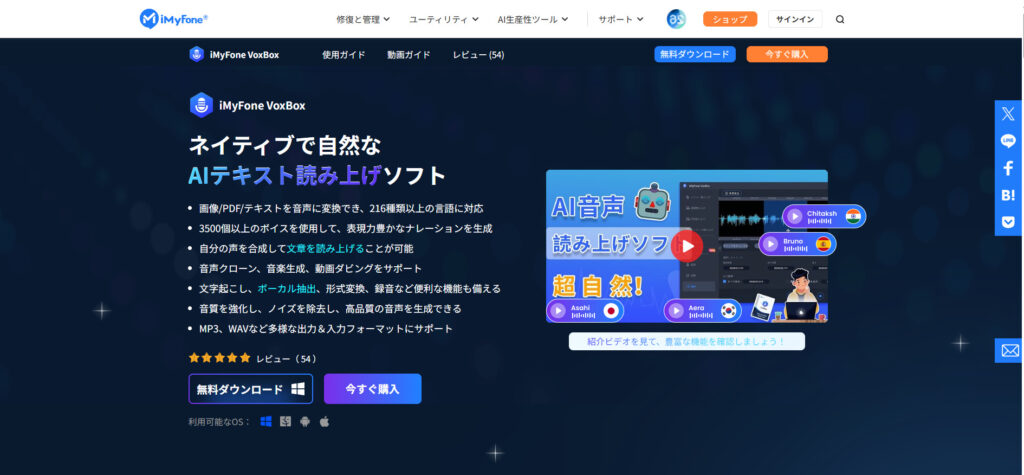This screenshot has width=1024, height=475.
Task: Click top blue 無料ダウンロード button
Action: pos(695,54)
